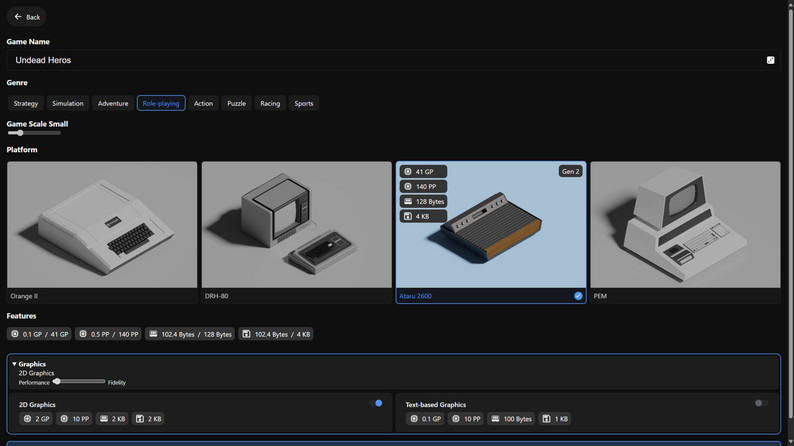Click the Gen 2 badge on Ataru 2600
This screenshot has width=794, height=446.
pyautogui.click(x=570, y=172)
